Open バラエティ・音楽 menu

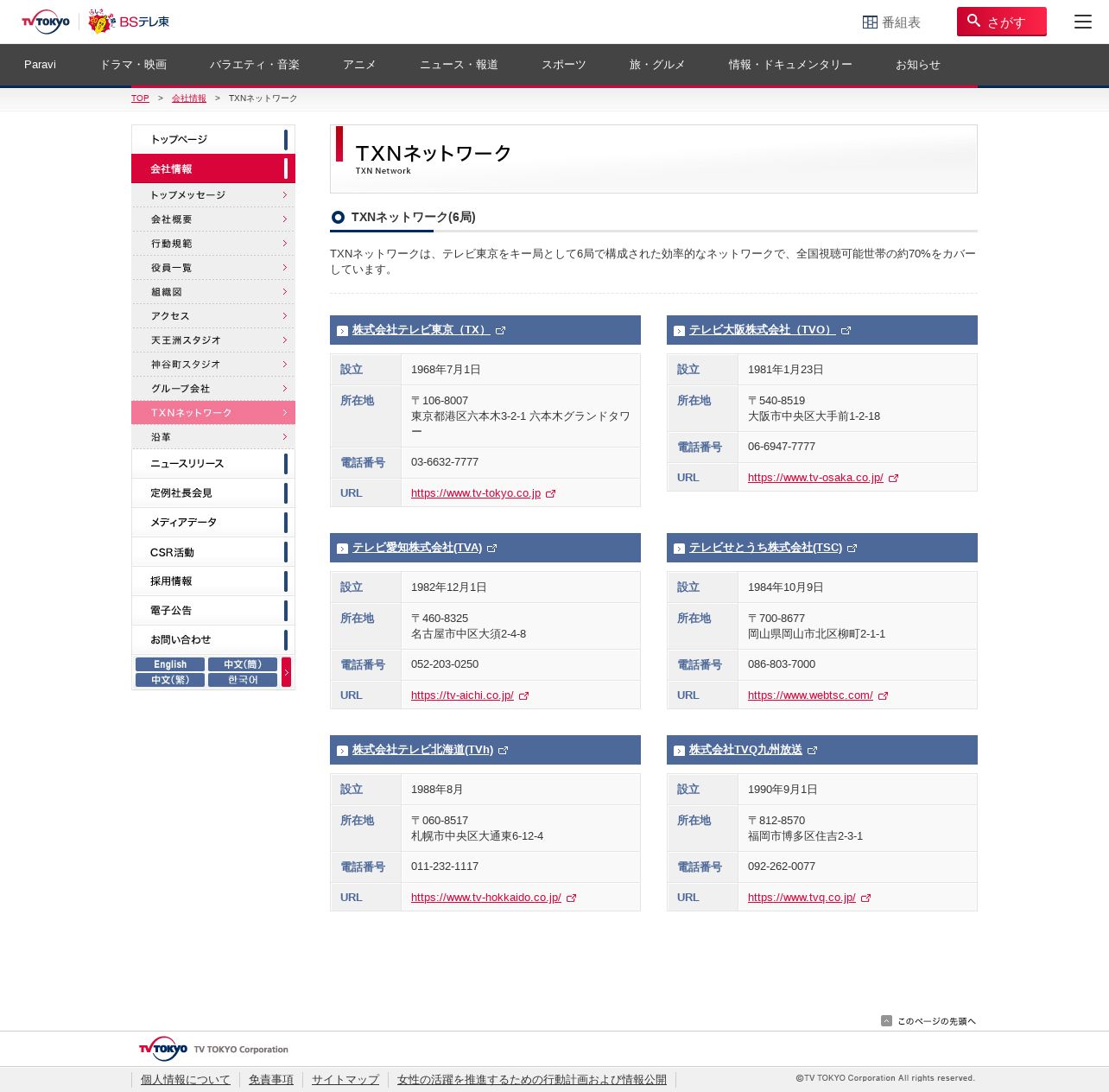pyautogui.click(x=255, y=65)
